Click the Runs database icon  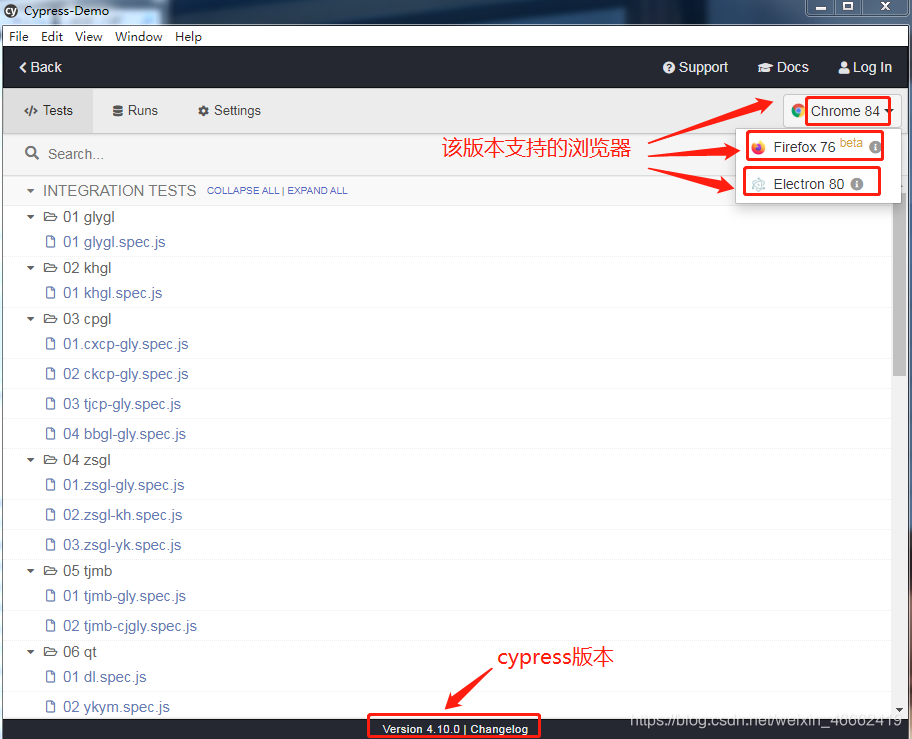pos(117,110)
